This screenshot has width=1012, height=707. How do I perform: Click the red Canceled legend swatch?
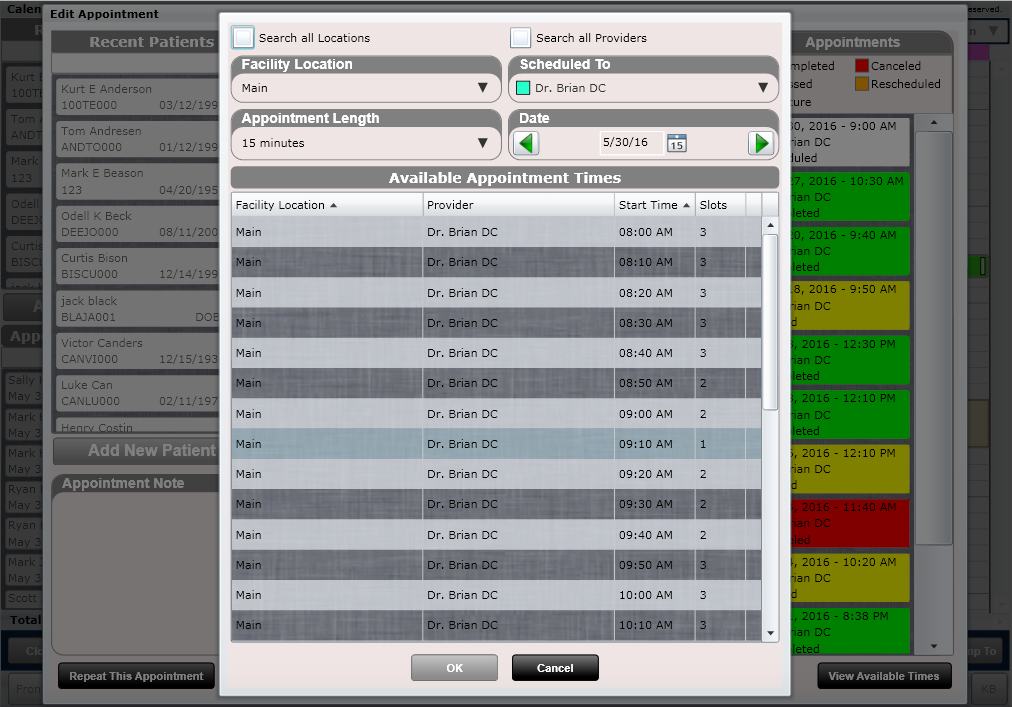(x=862, y=64)
